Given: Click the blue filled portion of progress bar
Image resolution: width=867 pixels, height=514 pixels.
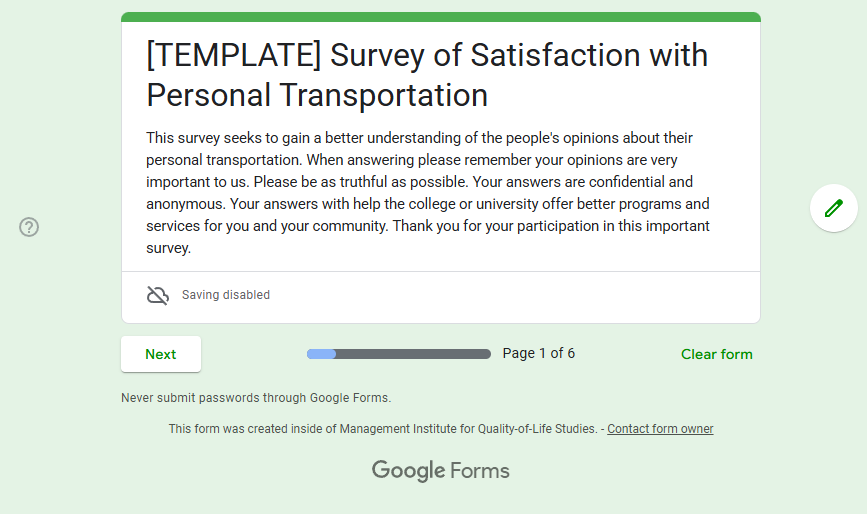Looking at the screenshot, I should click(x=321, y=354).
